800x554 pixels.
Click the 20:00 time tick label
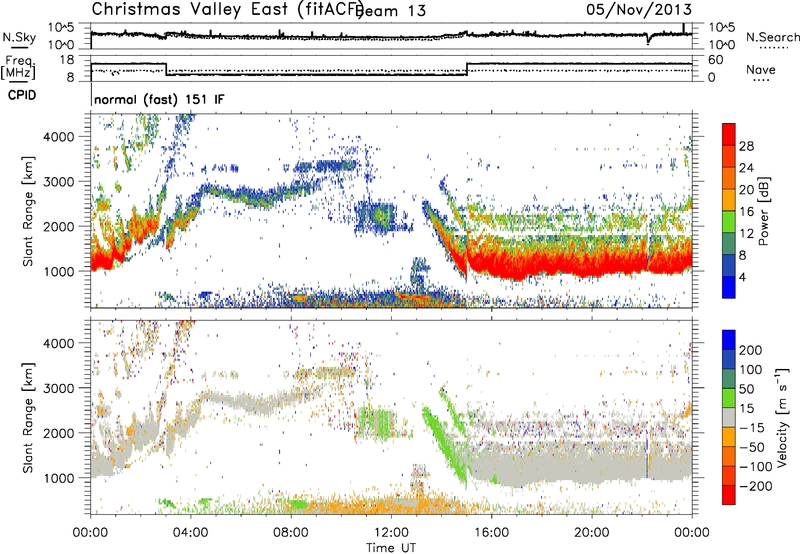[x=591, y=533]
